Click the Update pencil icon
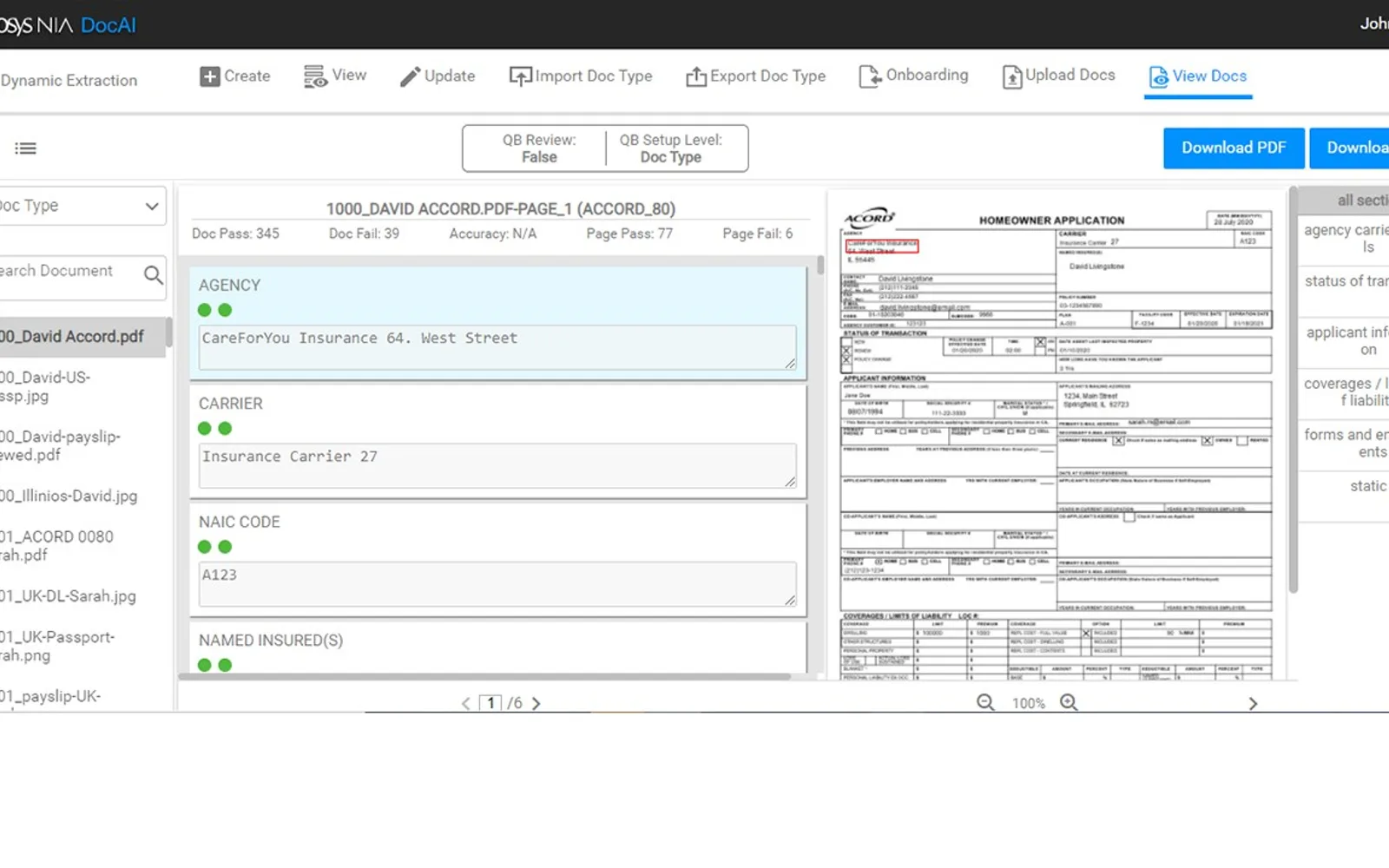This screenshot has height=868, width=1389. coord(410,77)
